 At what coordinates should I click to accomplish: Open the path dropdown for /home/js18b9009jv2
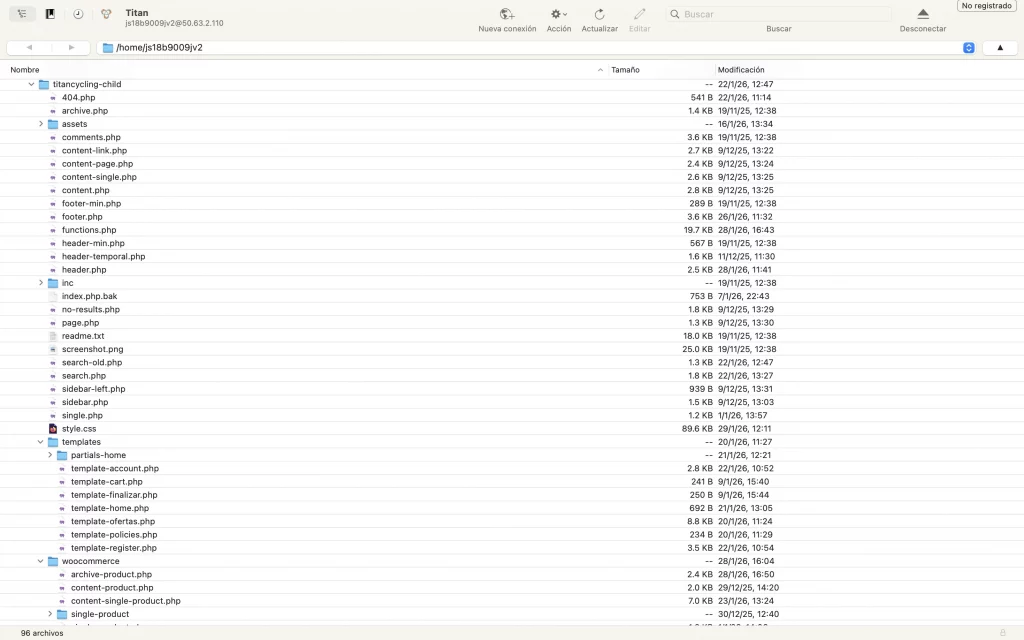point(968,47)
